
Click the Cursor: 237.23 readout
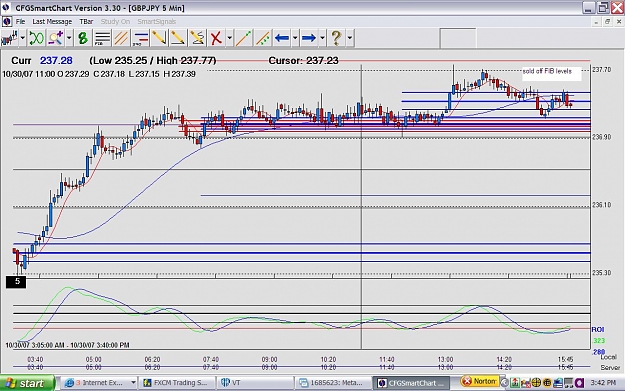pyautogui.click(x=303, y=61)
